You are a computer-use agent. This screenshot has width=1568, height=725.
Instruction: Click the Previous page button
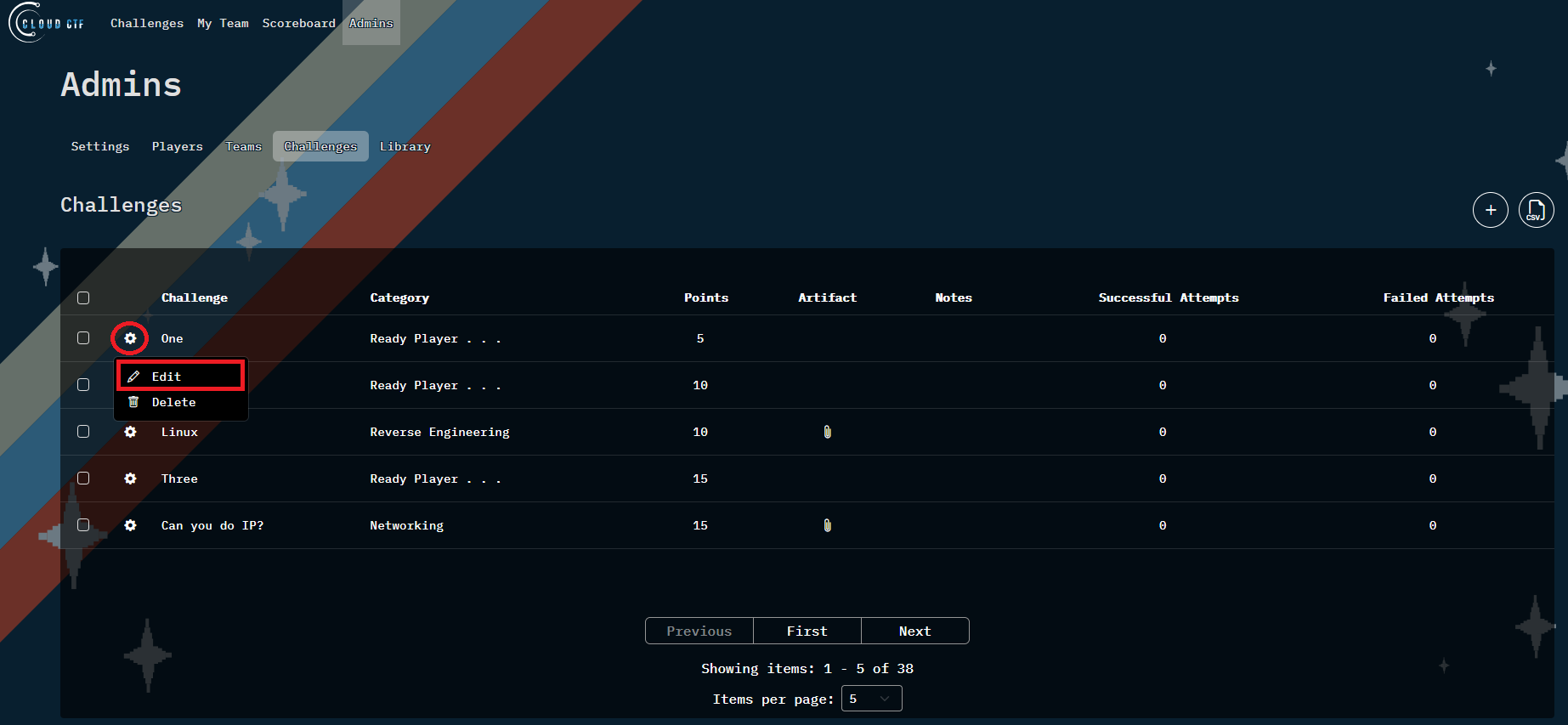click(x=699, y=631)
